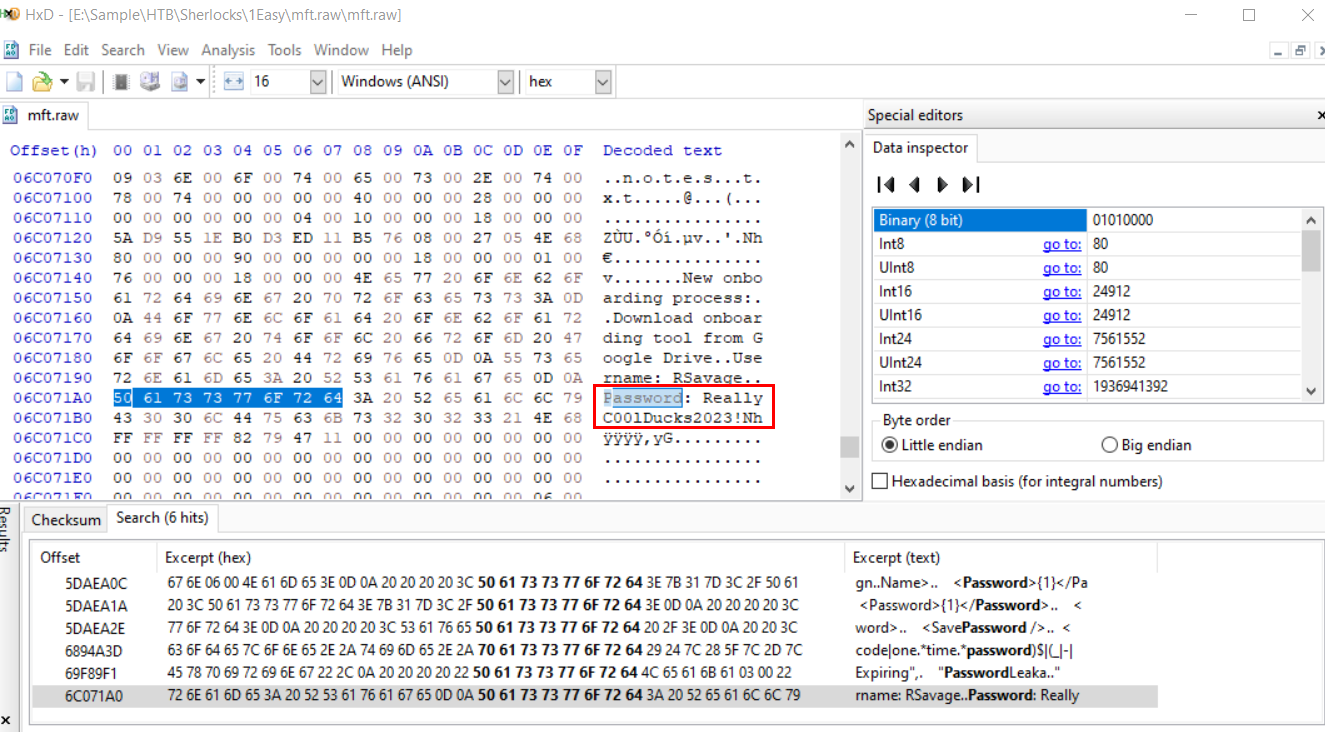Click the Open file folder icon
1325x732 pixels.
(x=42, y=82)
